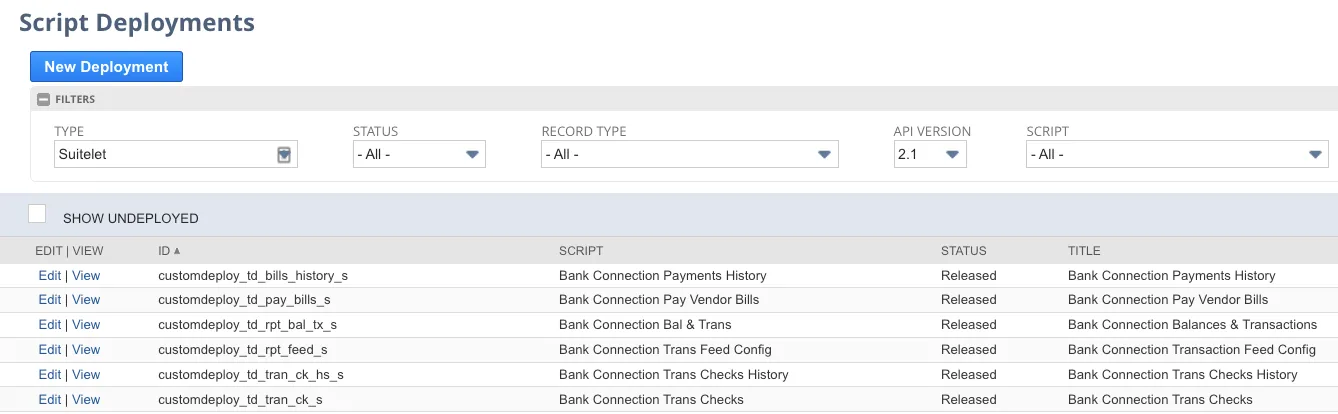
Task: Open the Record Type filter dropdown
Action: pyautogui.click(x=690, y=154)
